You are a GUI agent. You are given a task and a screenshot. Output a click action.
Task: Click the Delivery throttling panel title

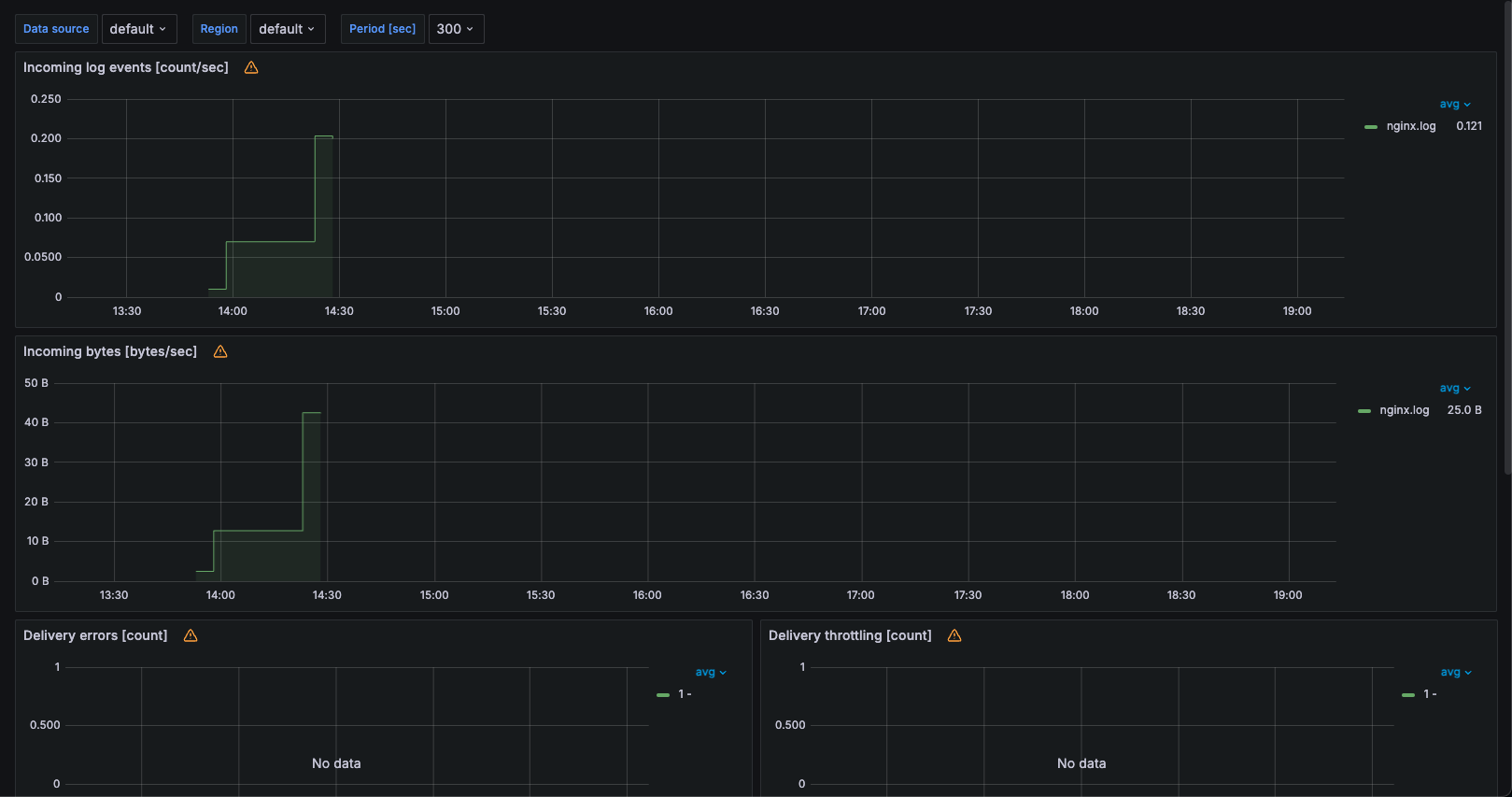pos(850,635)
